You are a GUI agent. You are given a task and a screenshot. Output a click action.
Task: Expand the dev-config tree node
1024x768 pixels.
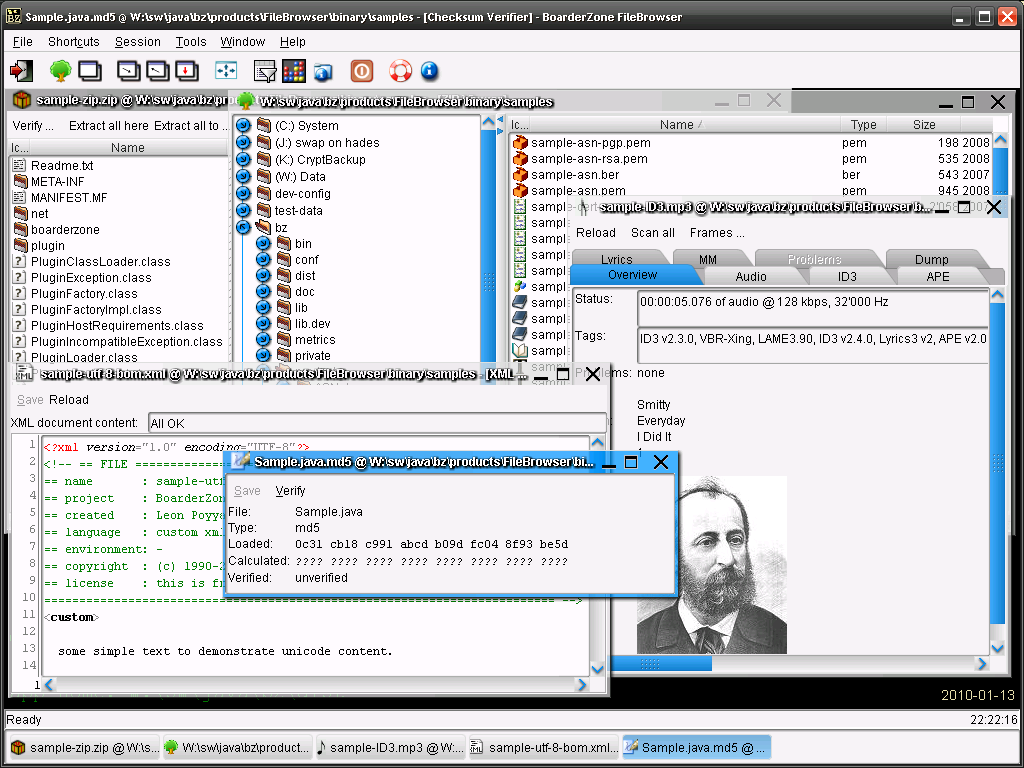[244, 193]
